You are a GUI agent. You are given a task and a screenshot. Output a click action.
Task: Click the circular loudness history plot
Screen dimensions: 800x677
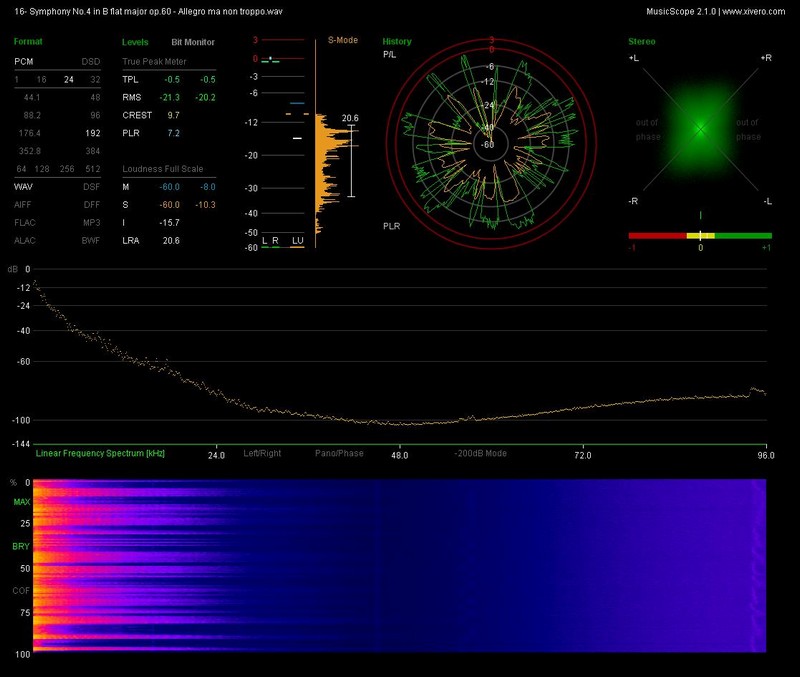click(491, 143)
